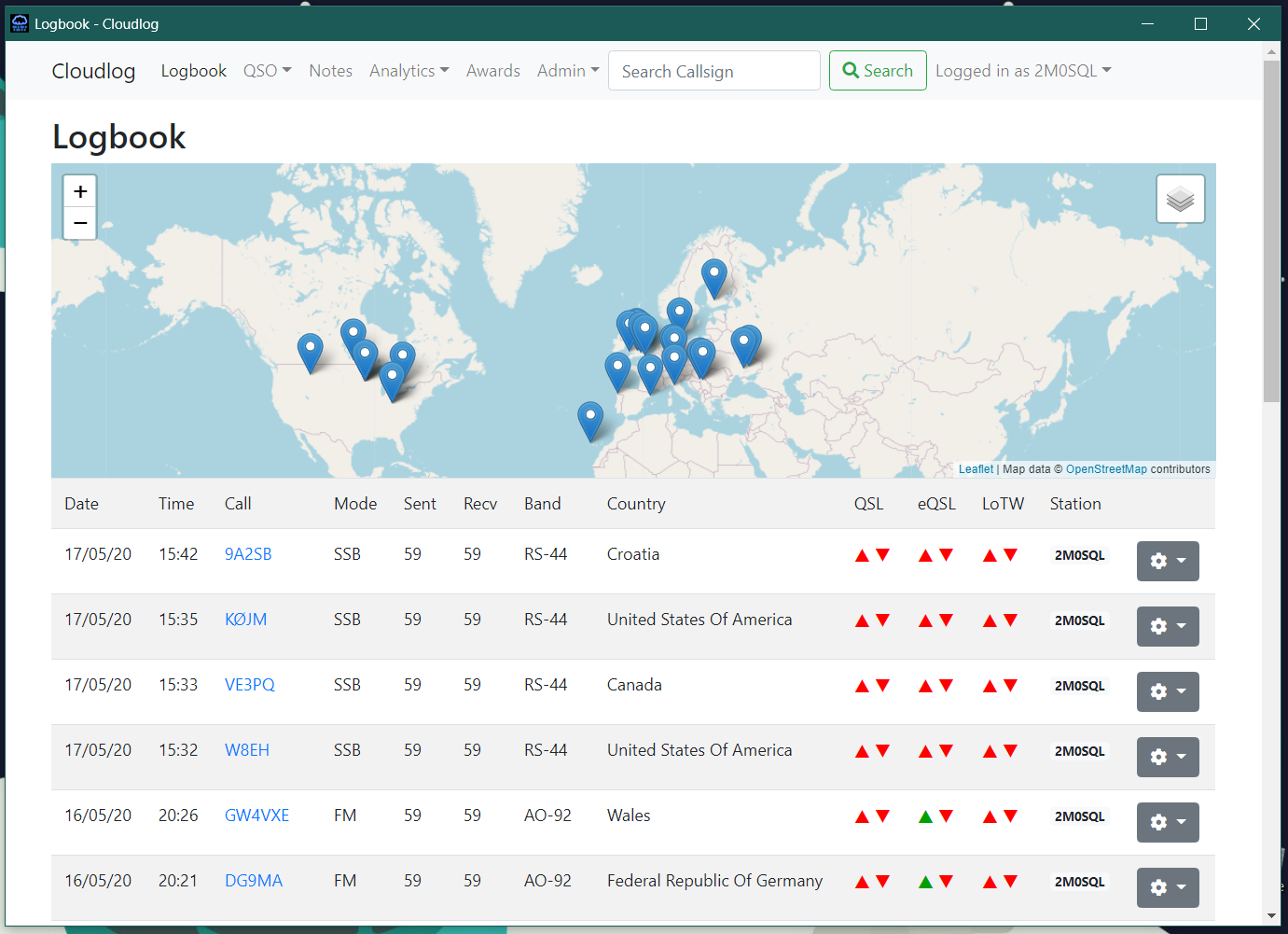Open the map layers control icon
The width and height of the screenshot is (1288, 934).
click(x=1181, y=199)
